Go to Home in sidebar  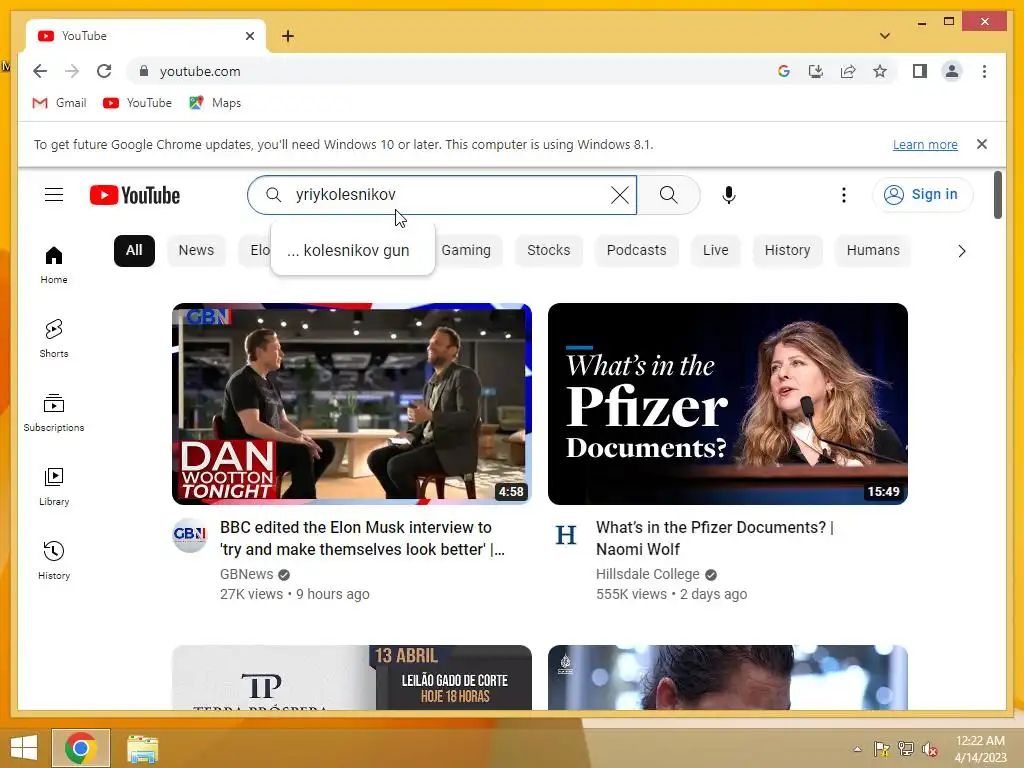coord(54,264)
